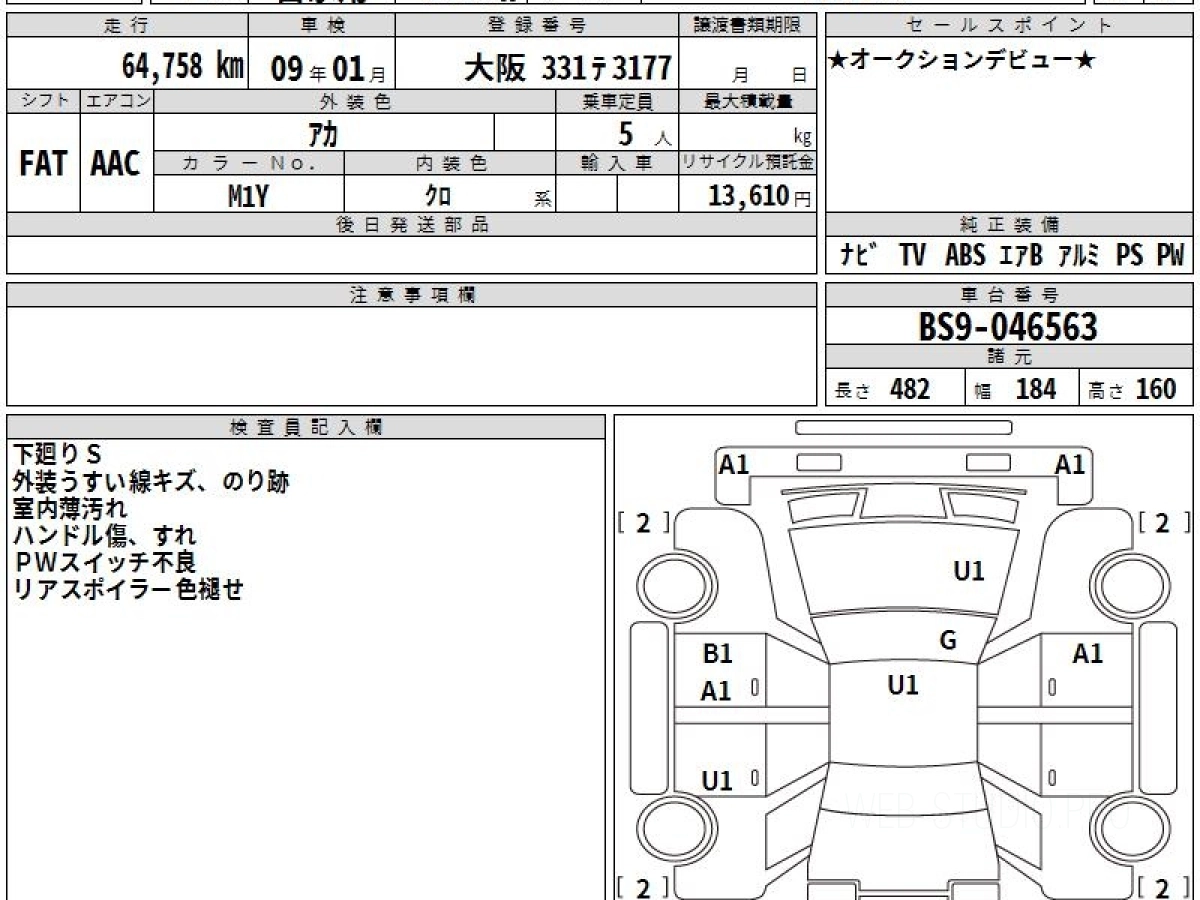Select the PS equipment entry
Screen dimensions: 1200x900
tap(1129, 256)
